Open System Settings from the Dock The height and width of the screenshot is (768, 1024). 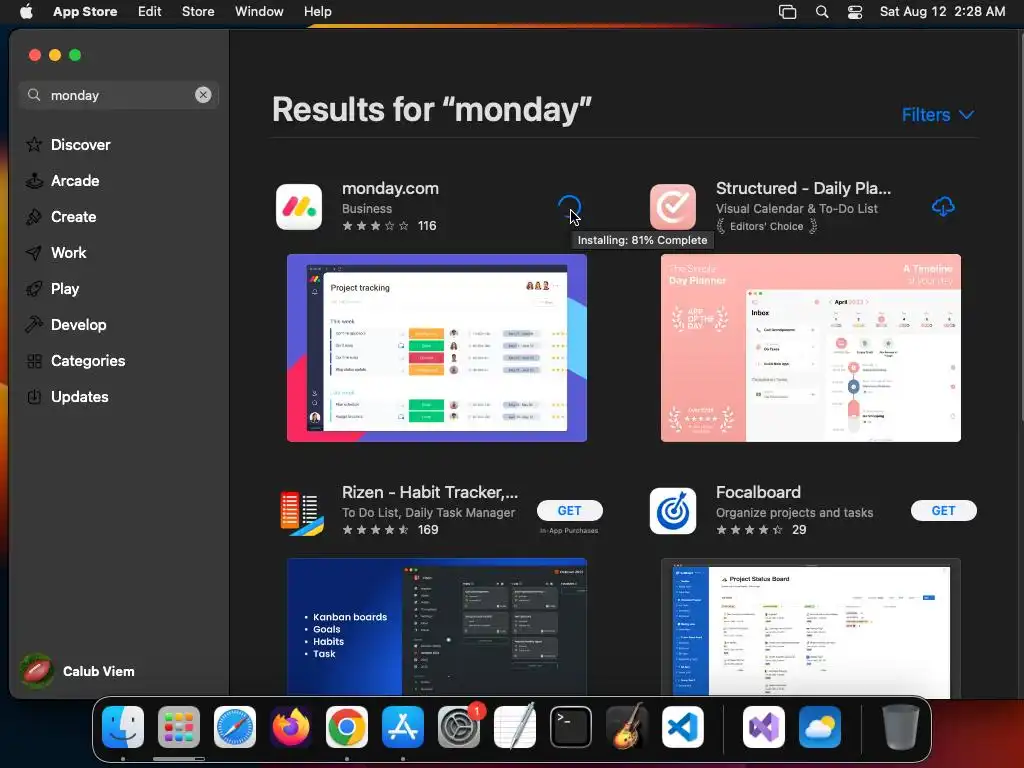pyautogui.click(x=458, y=727)
